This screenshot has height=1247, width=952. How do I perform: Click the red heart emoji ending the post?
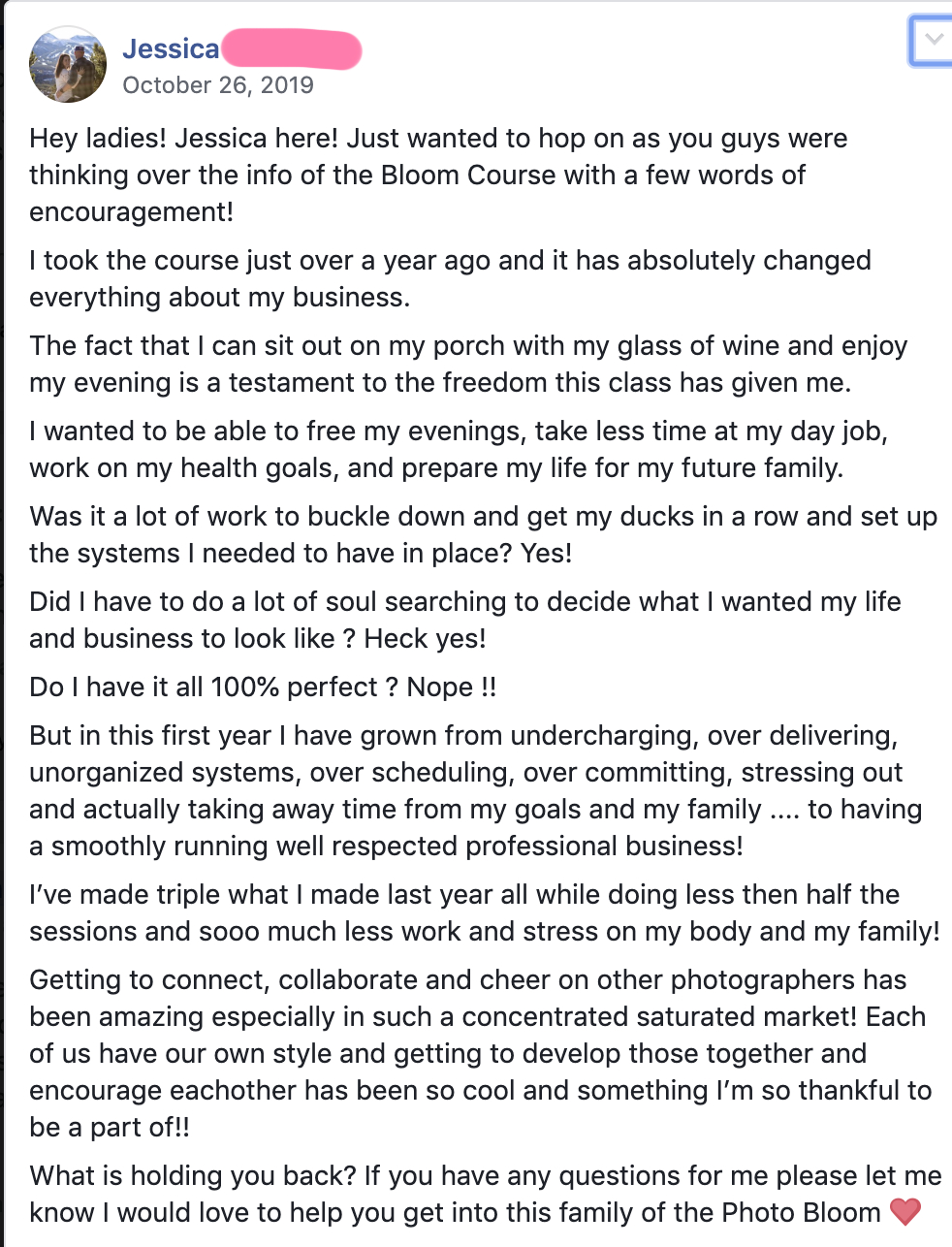(x=904, y=1212)
